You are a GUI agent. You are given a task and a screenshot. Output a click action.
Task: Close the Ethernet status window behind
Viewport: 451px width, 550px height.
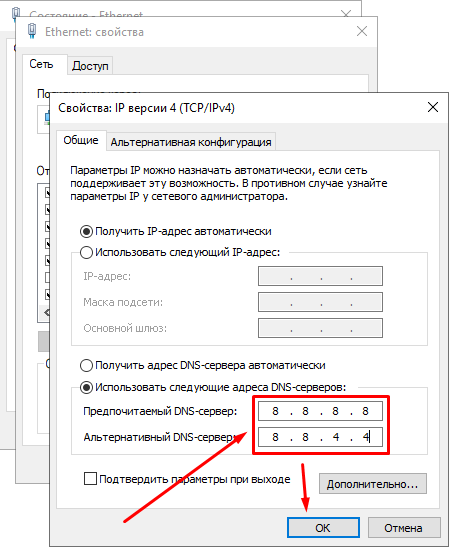pyautogui.click(x=346, y=14)
